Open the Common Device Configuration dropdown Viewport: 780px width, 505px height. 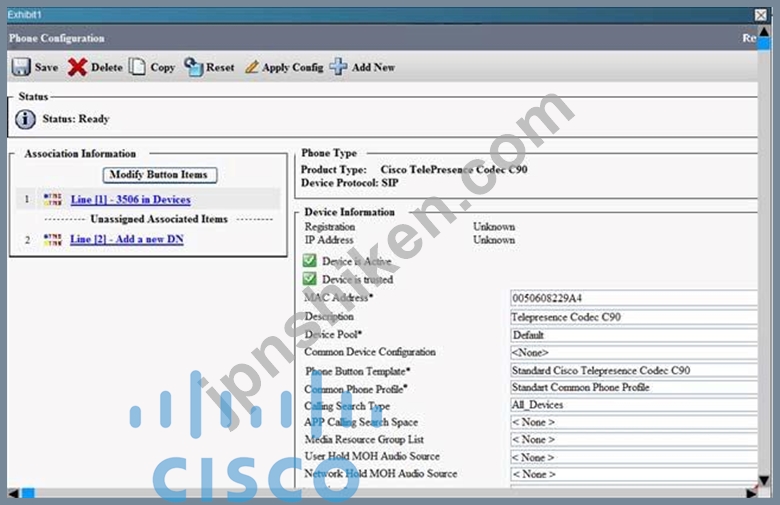coord(634,353)
